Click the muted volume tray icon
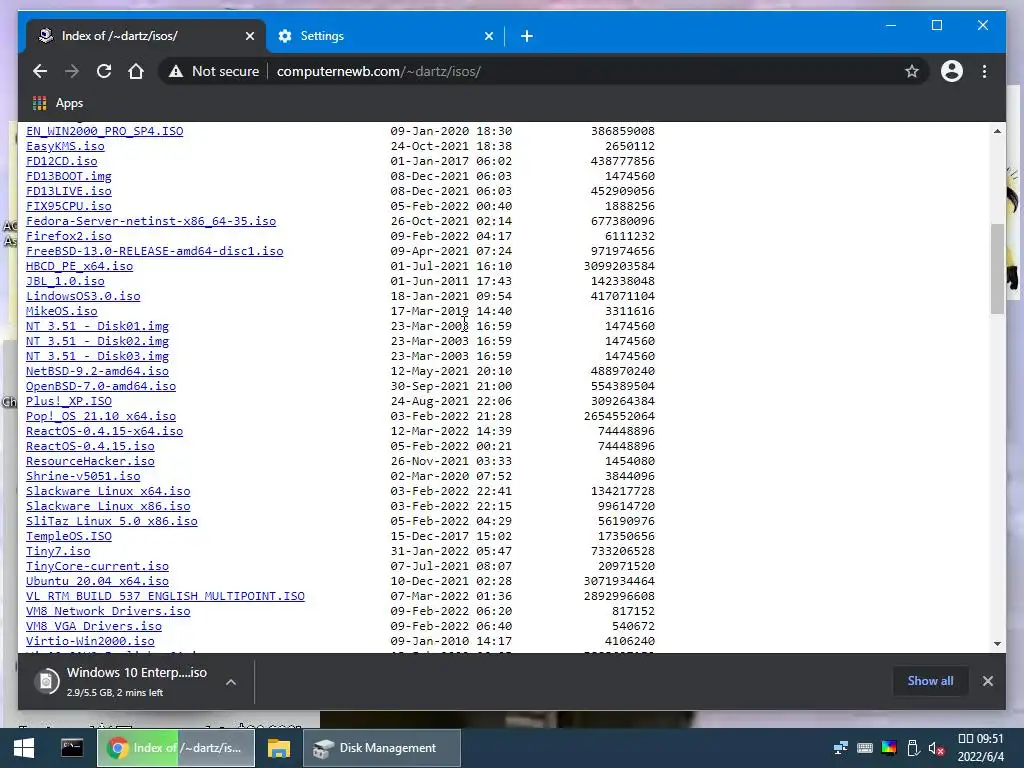Image resolution: width=1024 pixels, height=768 pixels. [936, 748]
